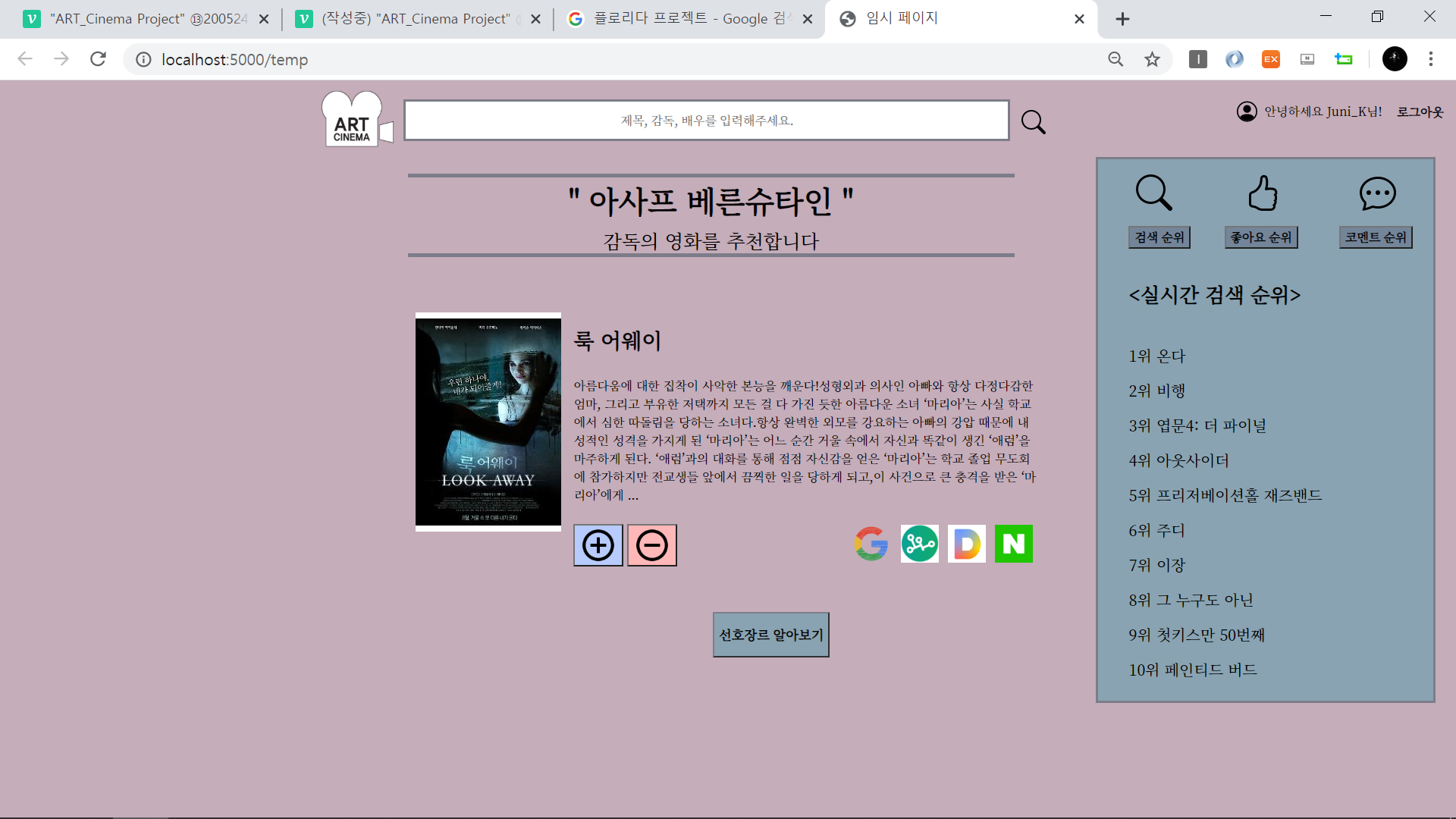Click the pink minus icon button
This screenshot has height=819, width=1456.
tap(652, 545)
